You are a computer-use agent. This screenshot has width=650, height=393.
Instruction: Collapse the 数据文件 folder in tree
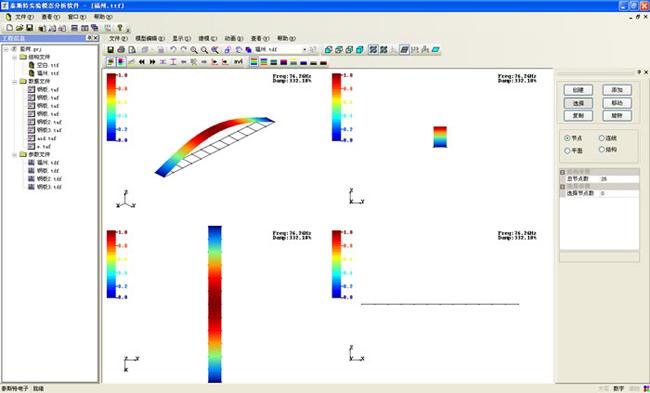15,81
